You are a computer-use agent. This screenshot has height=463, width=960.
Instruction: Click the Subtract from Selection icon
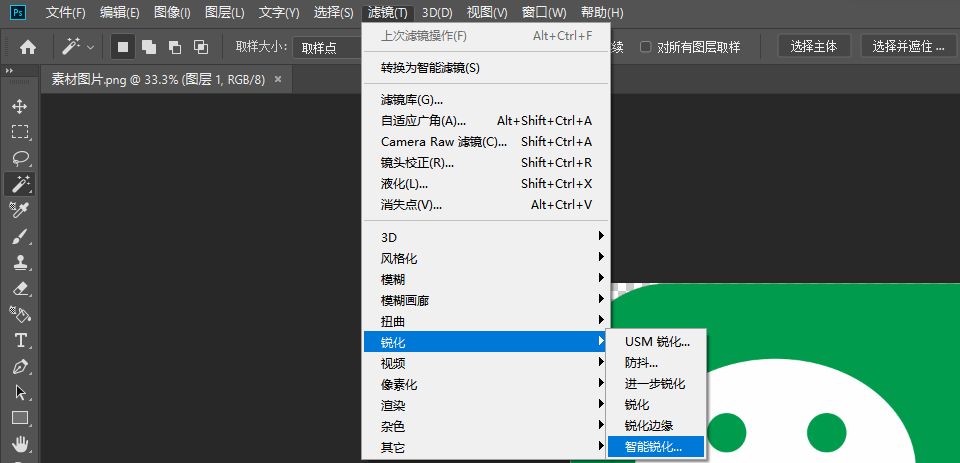click(174, 47)
